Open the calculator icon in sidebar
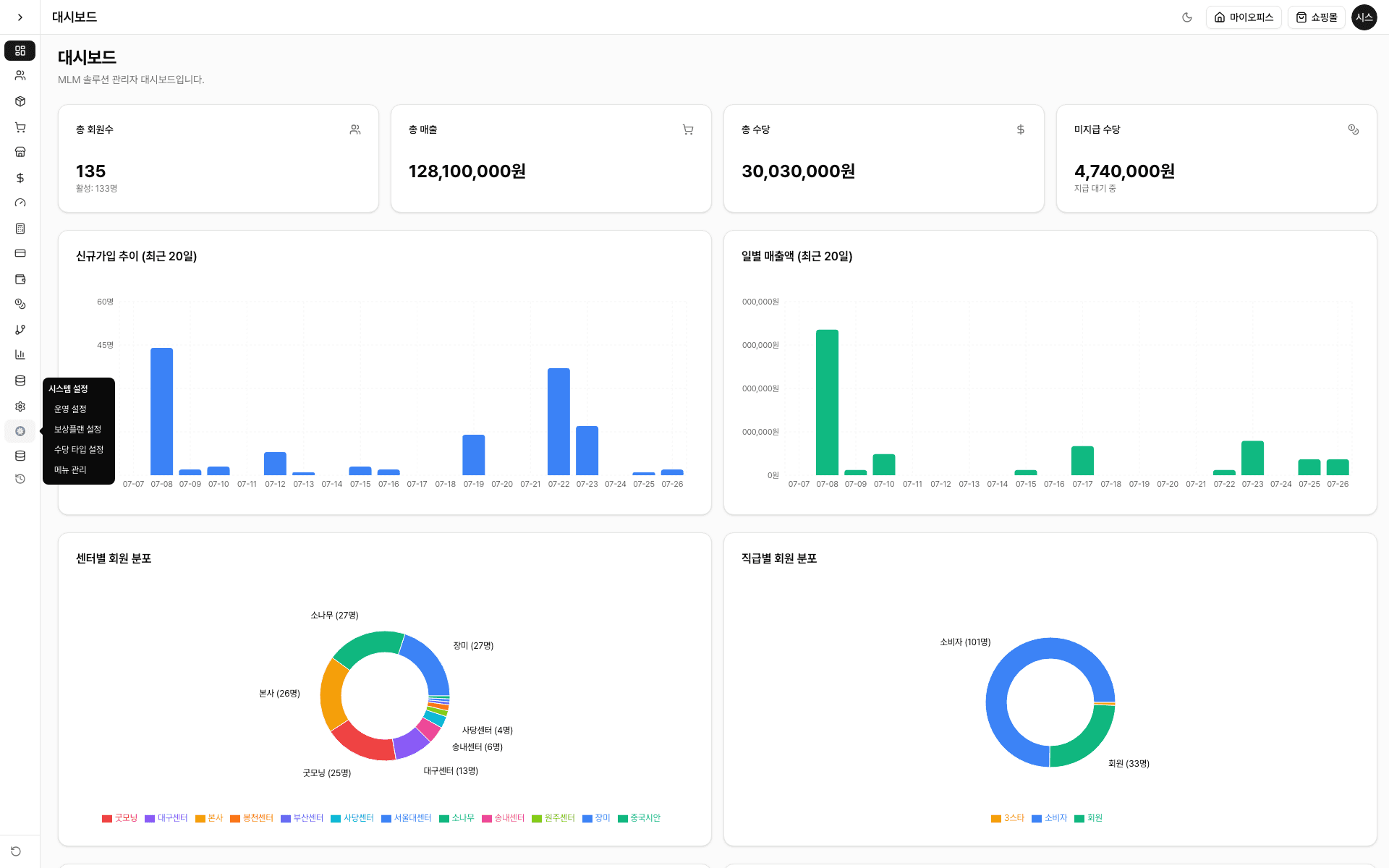The image size is (1389, 868). click(20, 229)
